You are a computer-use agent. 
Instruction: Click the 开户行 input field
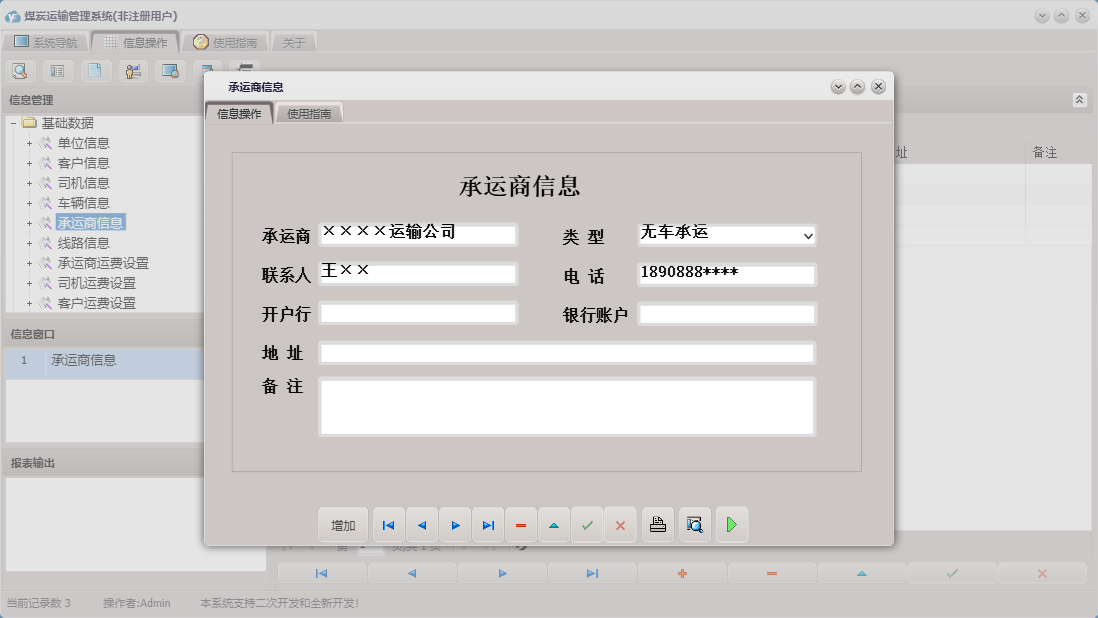click(x=418, y=313)
